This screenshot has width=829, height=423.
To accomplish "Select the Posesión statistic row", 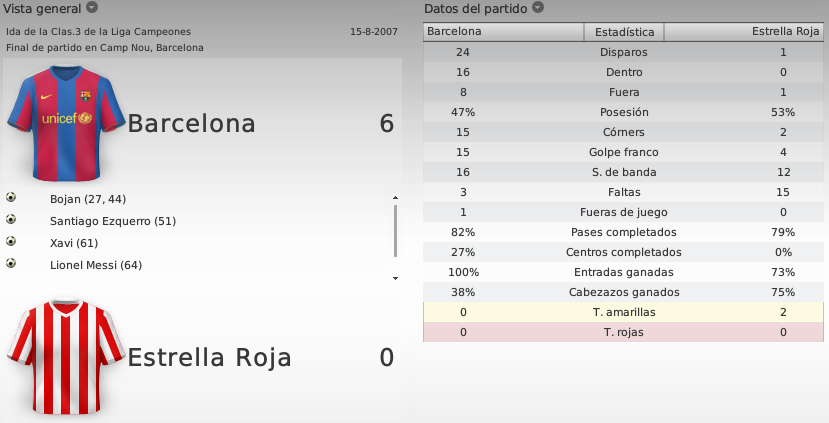I will (x=623, y=112).
